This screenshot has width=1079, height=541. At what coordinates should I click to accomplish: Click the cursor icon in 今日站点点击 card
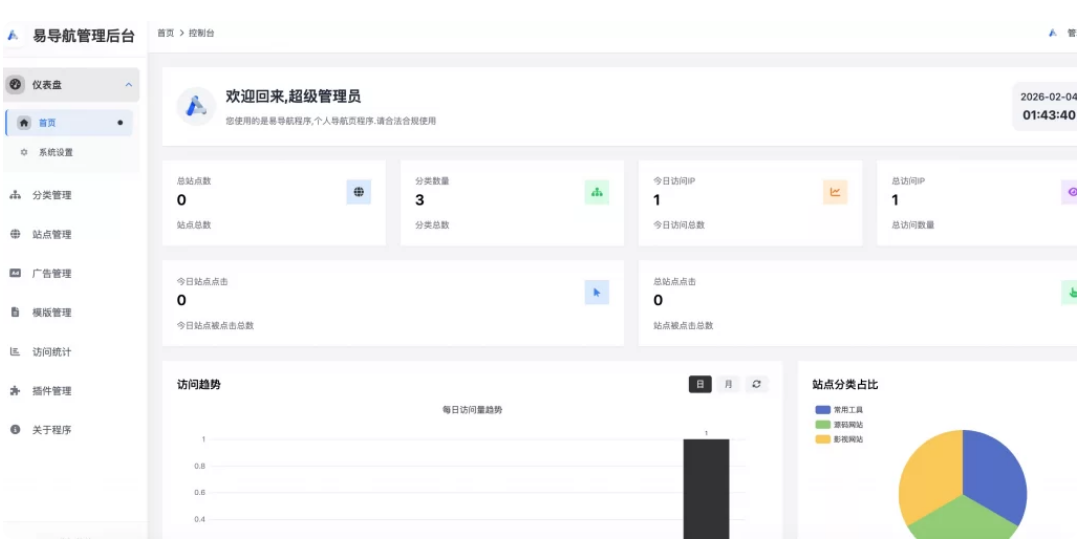(x=597, y=292)
